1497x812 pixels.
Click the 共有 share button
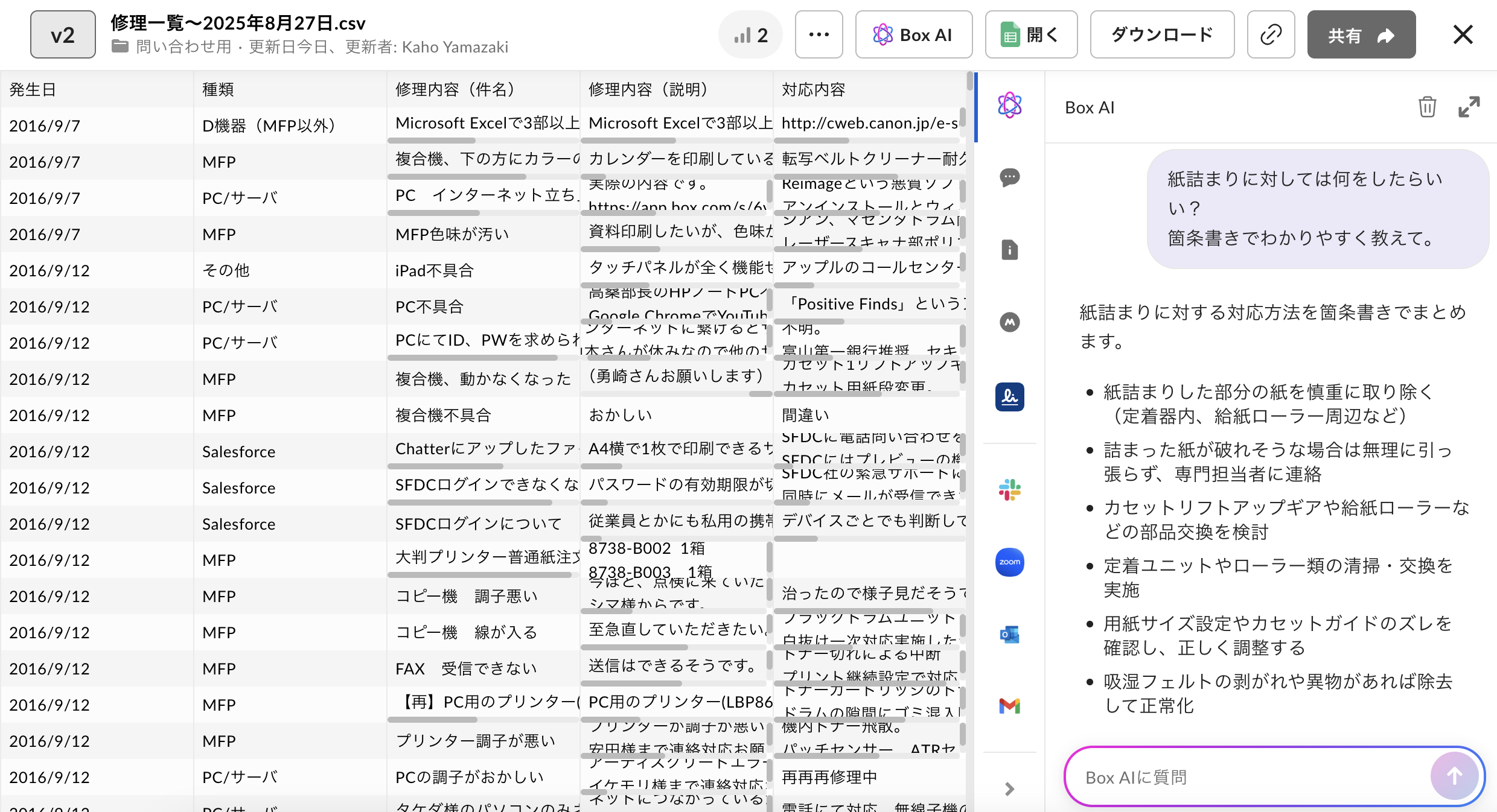click(x=1361, y=34)
